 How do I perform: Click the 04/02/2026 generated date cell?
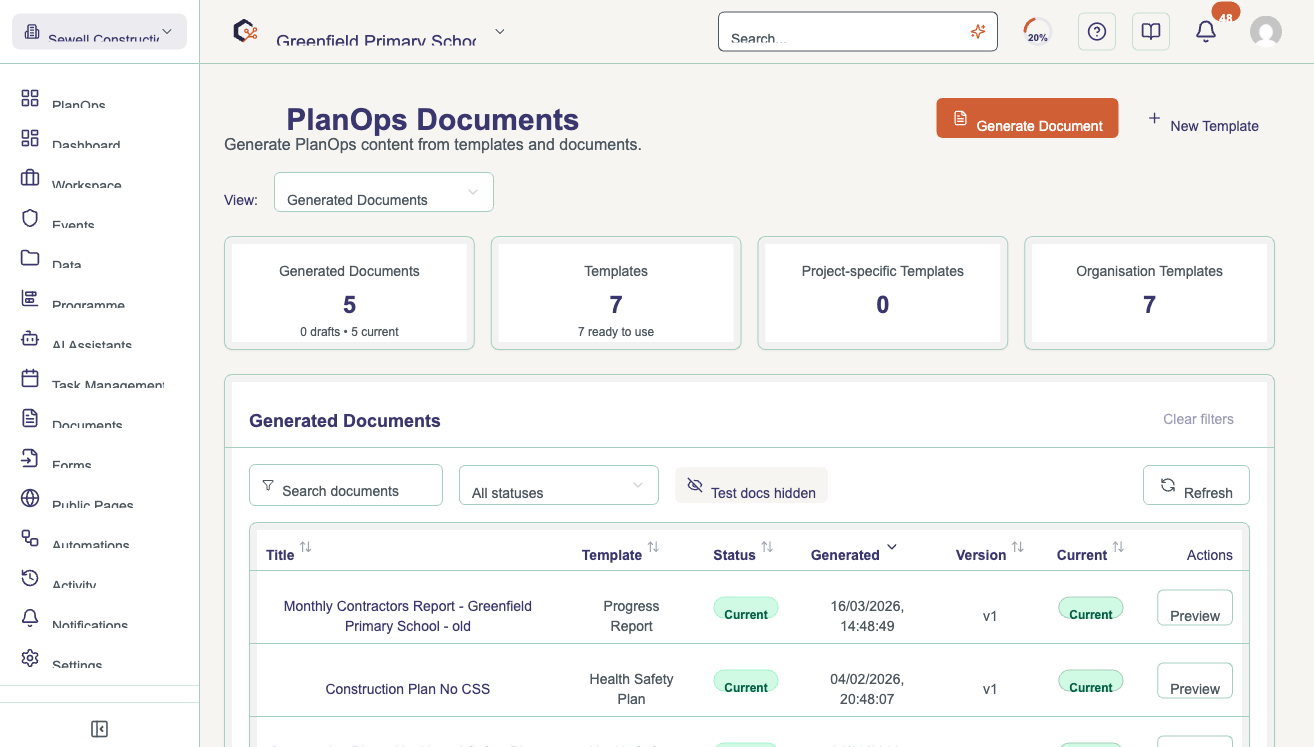(x=867, y=689)
